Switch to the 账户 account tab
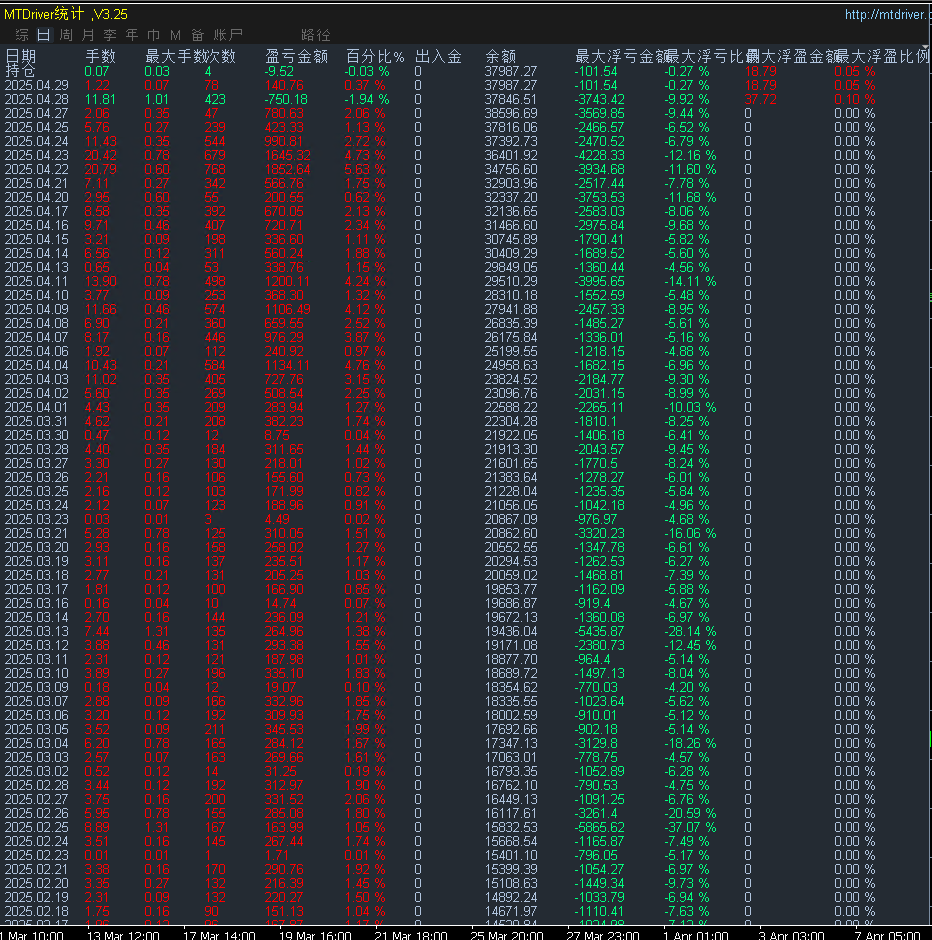Screen dimensions: 932x940 pyautogui.click(x=229, y=35)
